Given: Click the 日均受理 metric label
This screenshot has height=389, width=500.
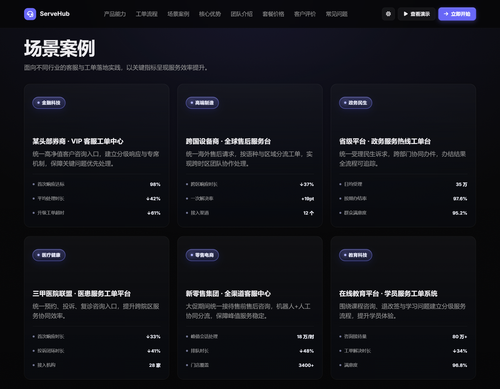Looking at the screenshot, I should 353,184.
